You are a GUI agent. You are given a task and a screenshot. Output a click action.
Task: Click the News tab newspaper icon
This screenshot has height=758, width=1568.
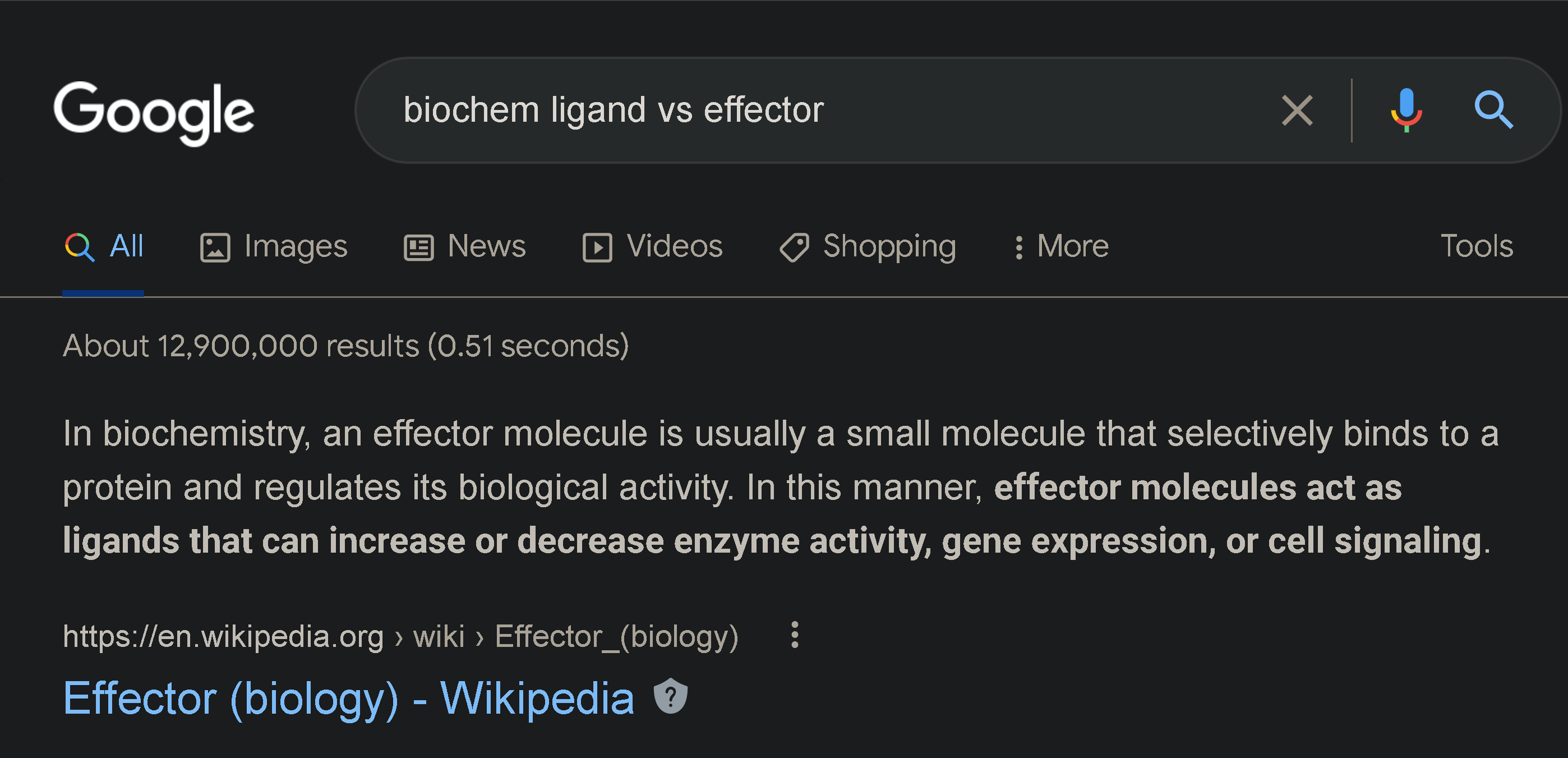tap(419, 248)
